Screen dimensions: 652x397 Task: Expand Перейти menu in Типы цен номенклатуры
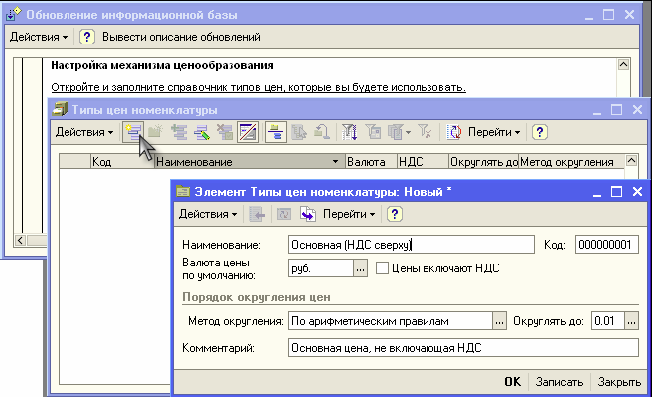(494, 132)
